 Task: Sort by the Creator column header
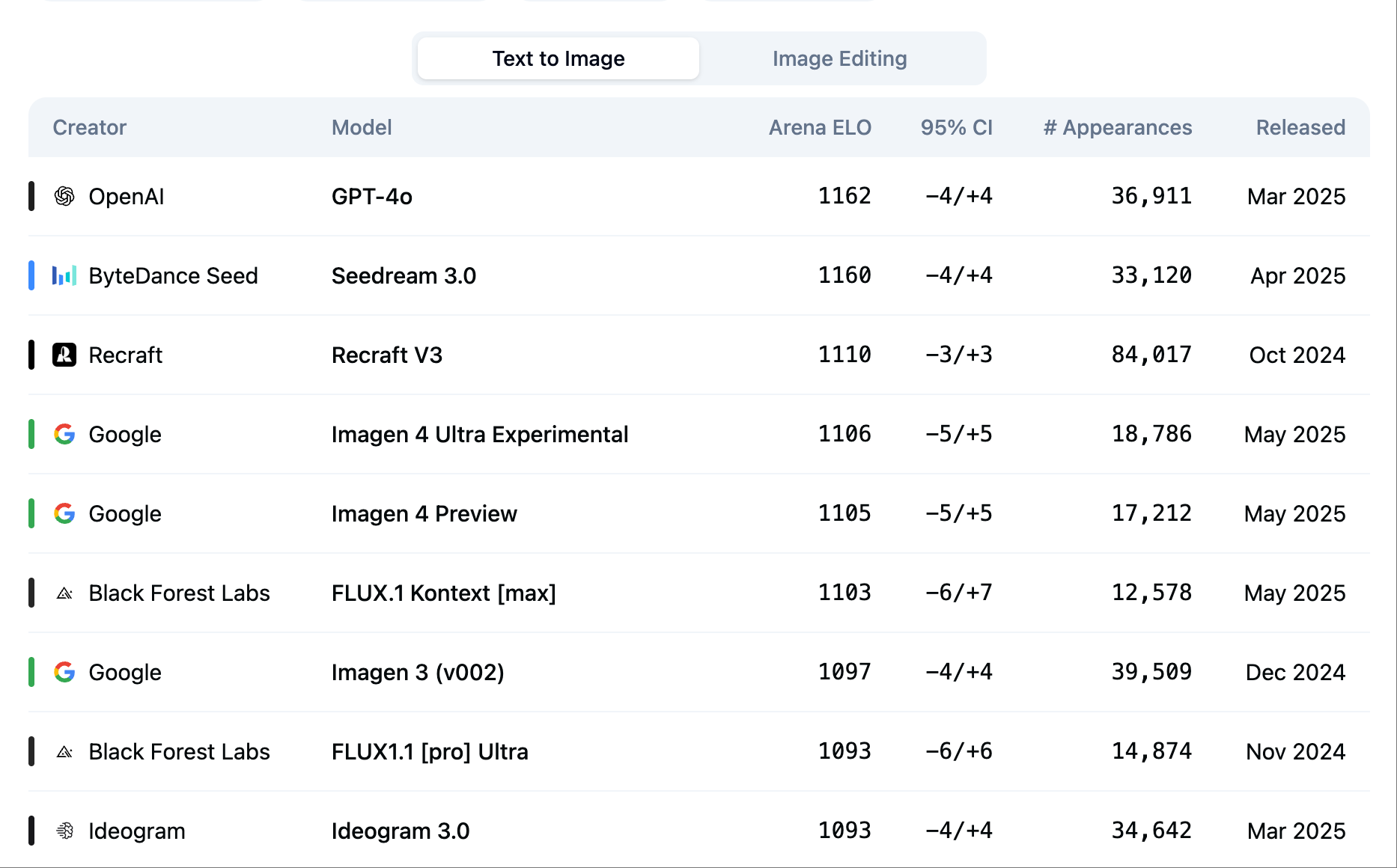pyautogui.click(x=90, y=127)
